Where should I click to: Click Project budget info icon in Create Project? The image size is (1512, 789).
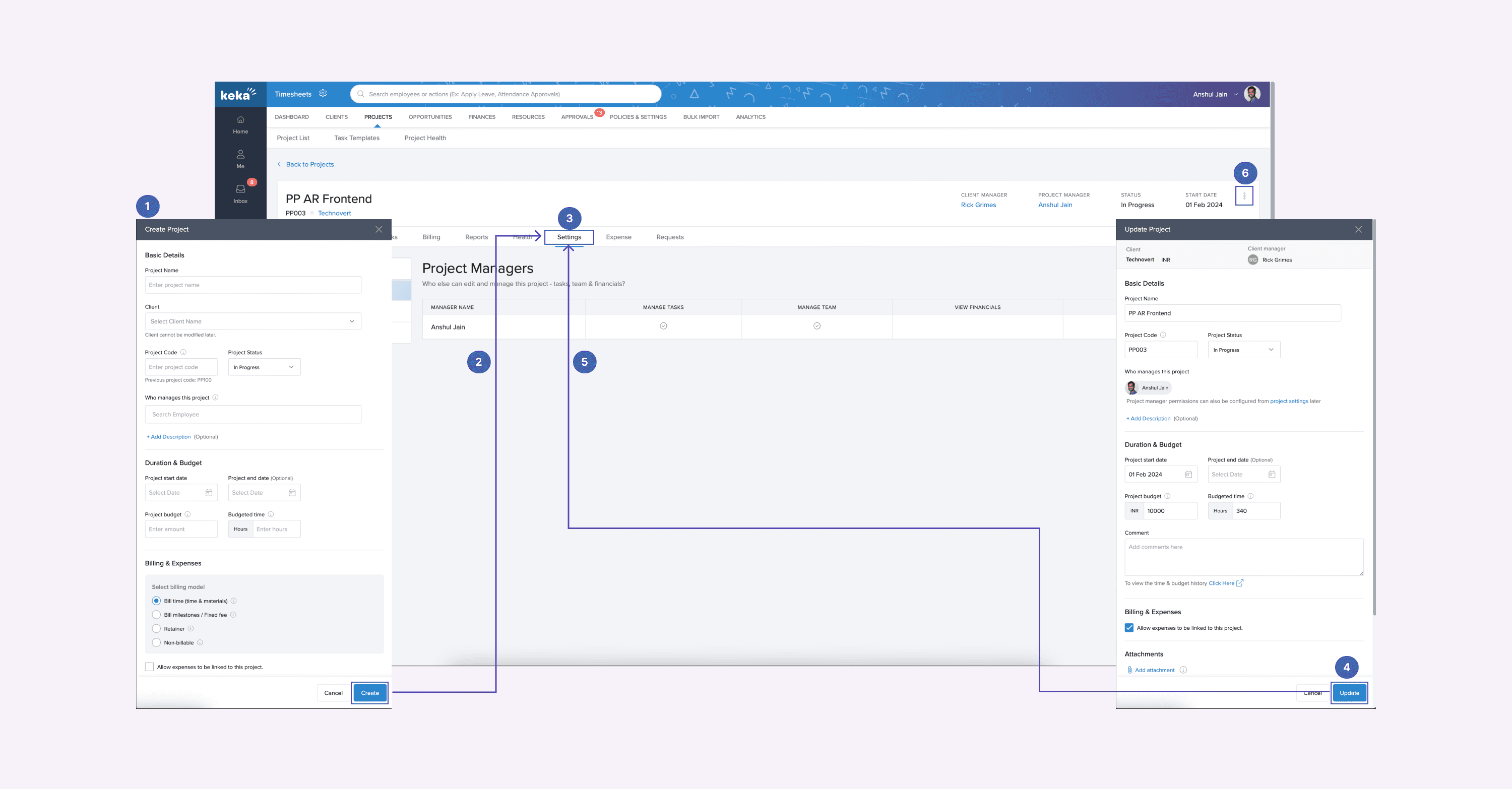pos(188,514)
